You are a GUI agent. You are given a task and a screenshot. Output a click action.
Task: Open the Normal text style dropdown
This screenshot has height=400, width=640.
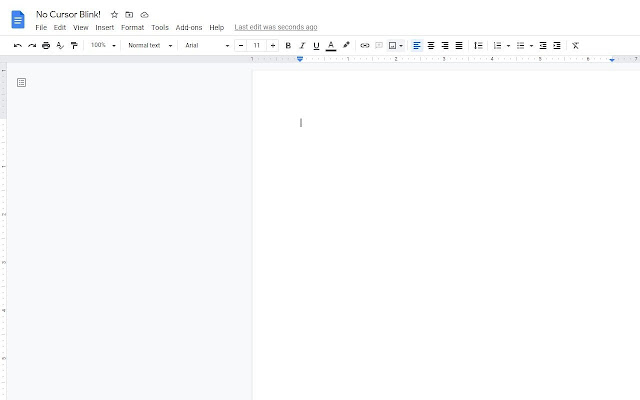point(149,45)
